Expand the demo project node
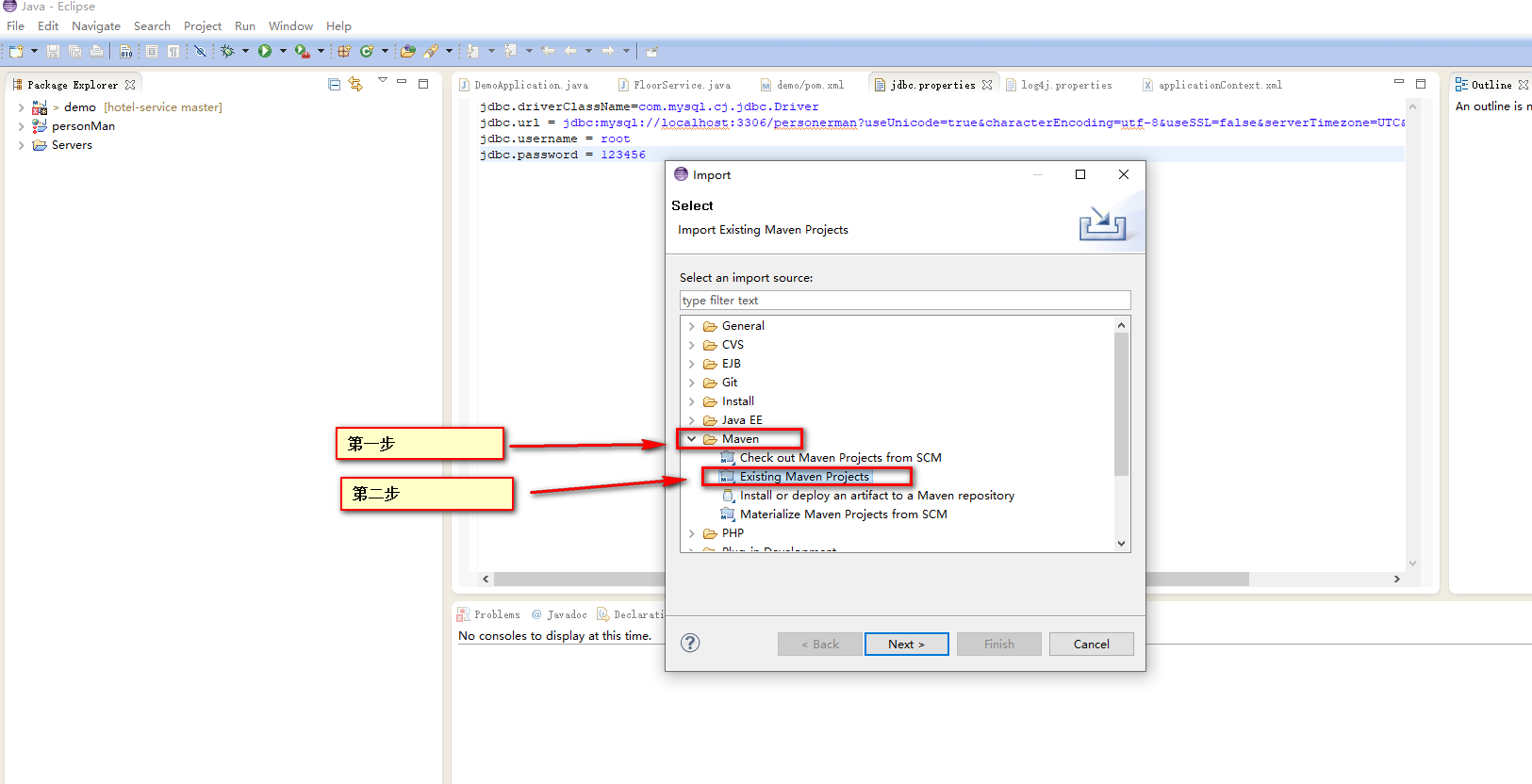 [x=22, y=107]
